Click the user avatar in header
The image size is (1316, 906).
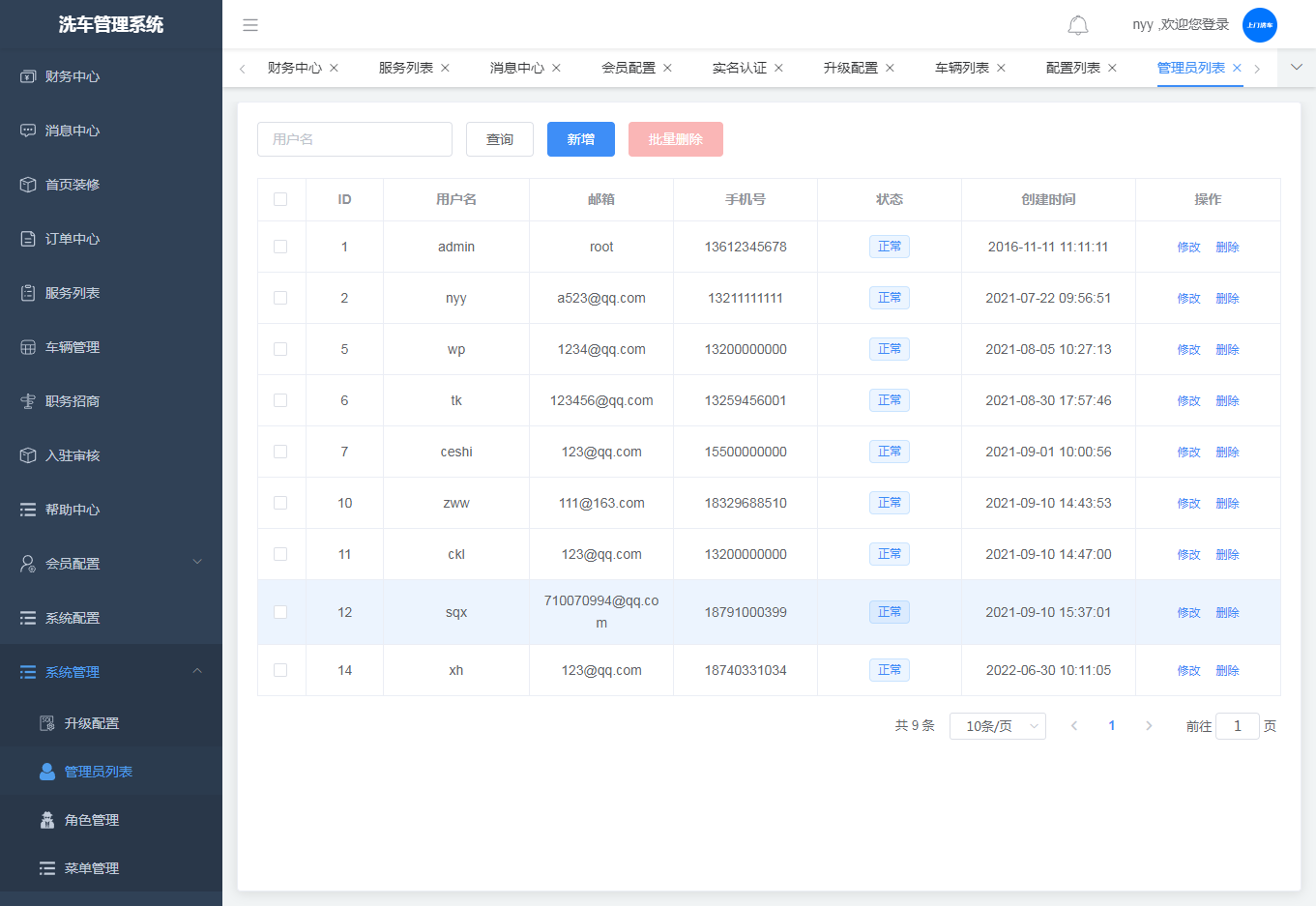[1259, 25]
